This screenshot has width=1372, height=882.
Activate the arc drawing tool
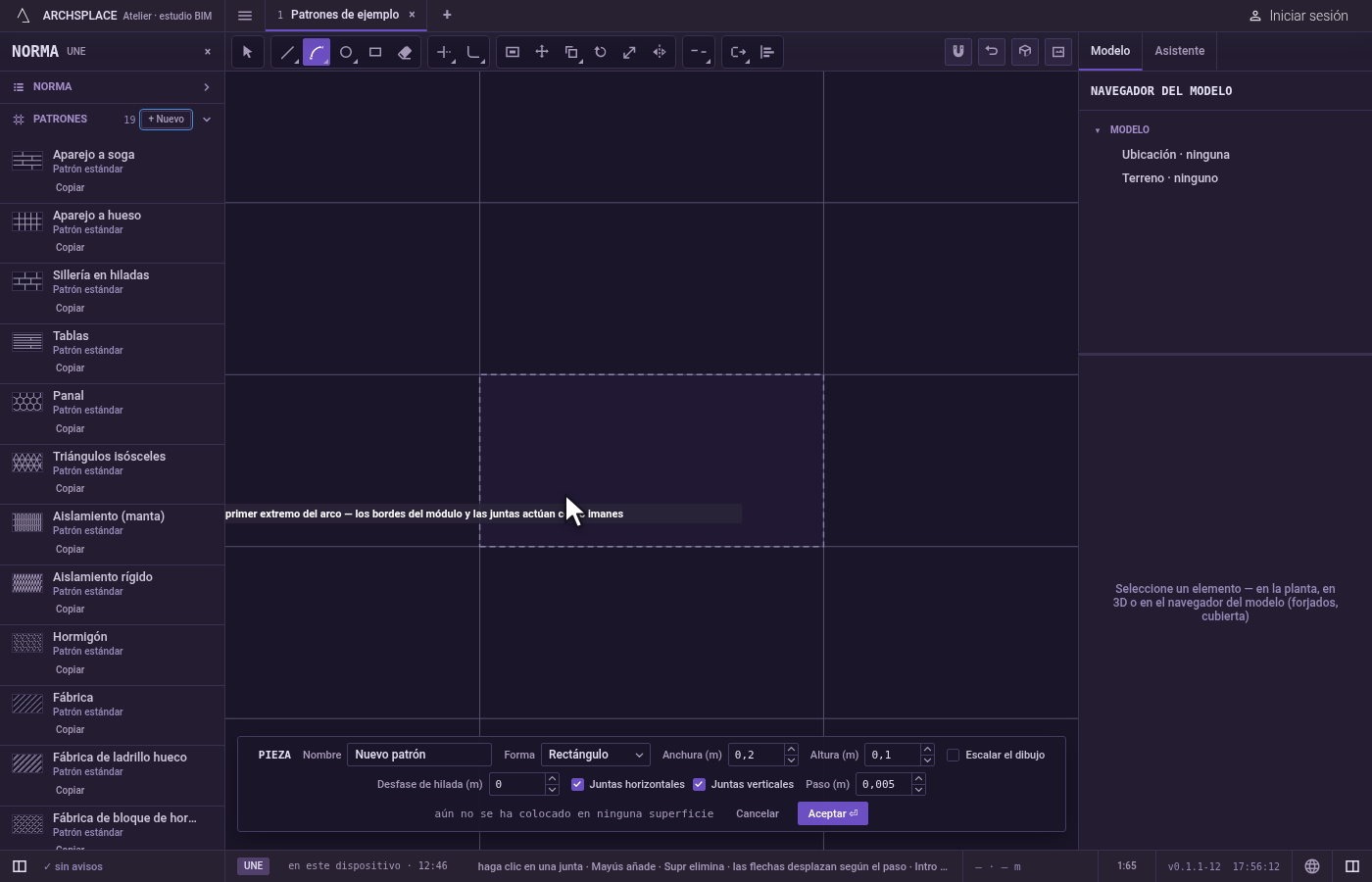click(317, 52)
